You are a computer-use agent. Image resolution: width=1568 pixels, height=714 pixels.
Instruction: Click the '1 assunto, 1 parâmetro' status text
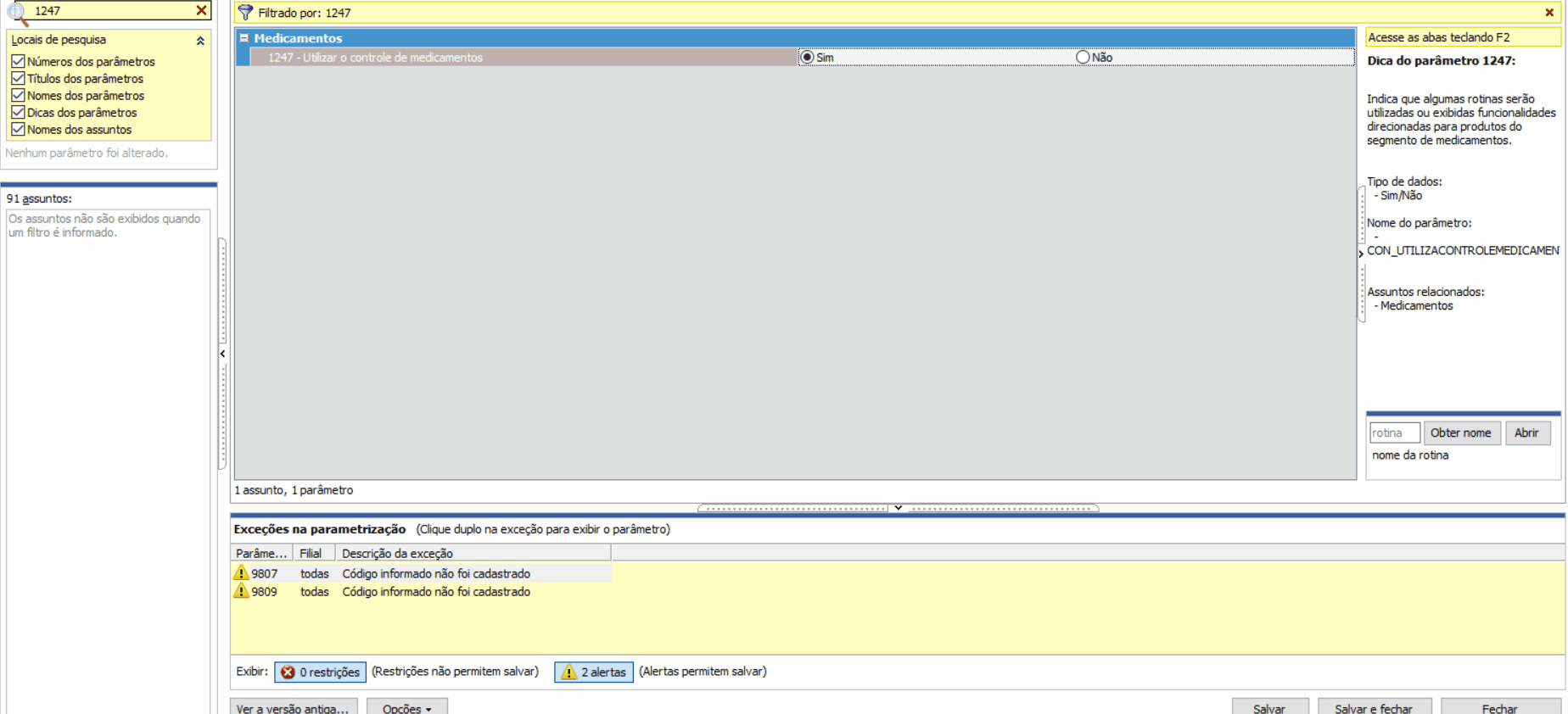point(294,490)
